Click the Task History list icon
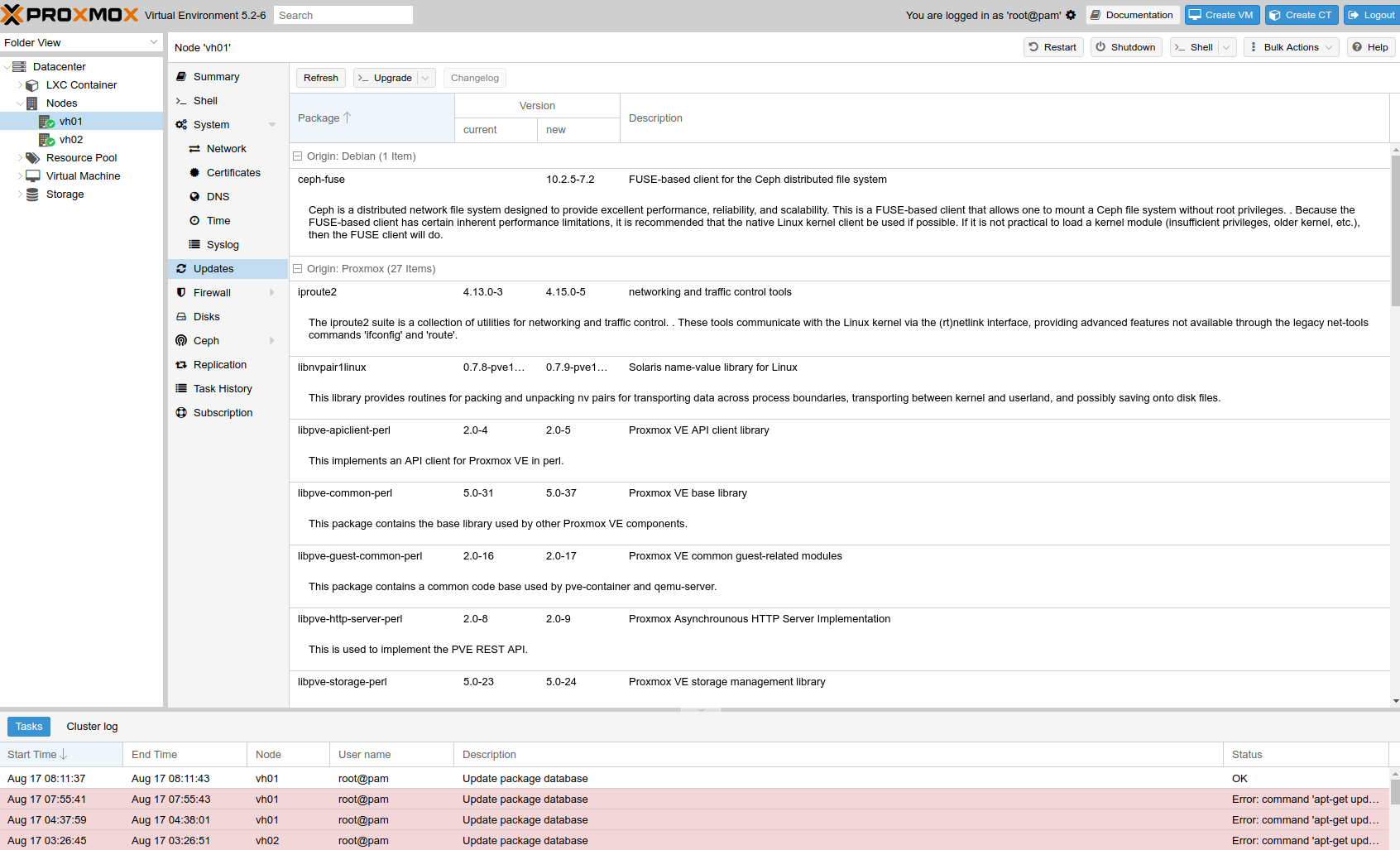Viewport: 1400px width, 850px height. pos(181,388)
